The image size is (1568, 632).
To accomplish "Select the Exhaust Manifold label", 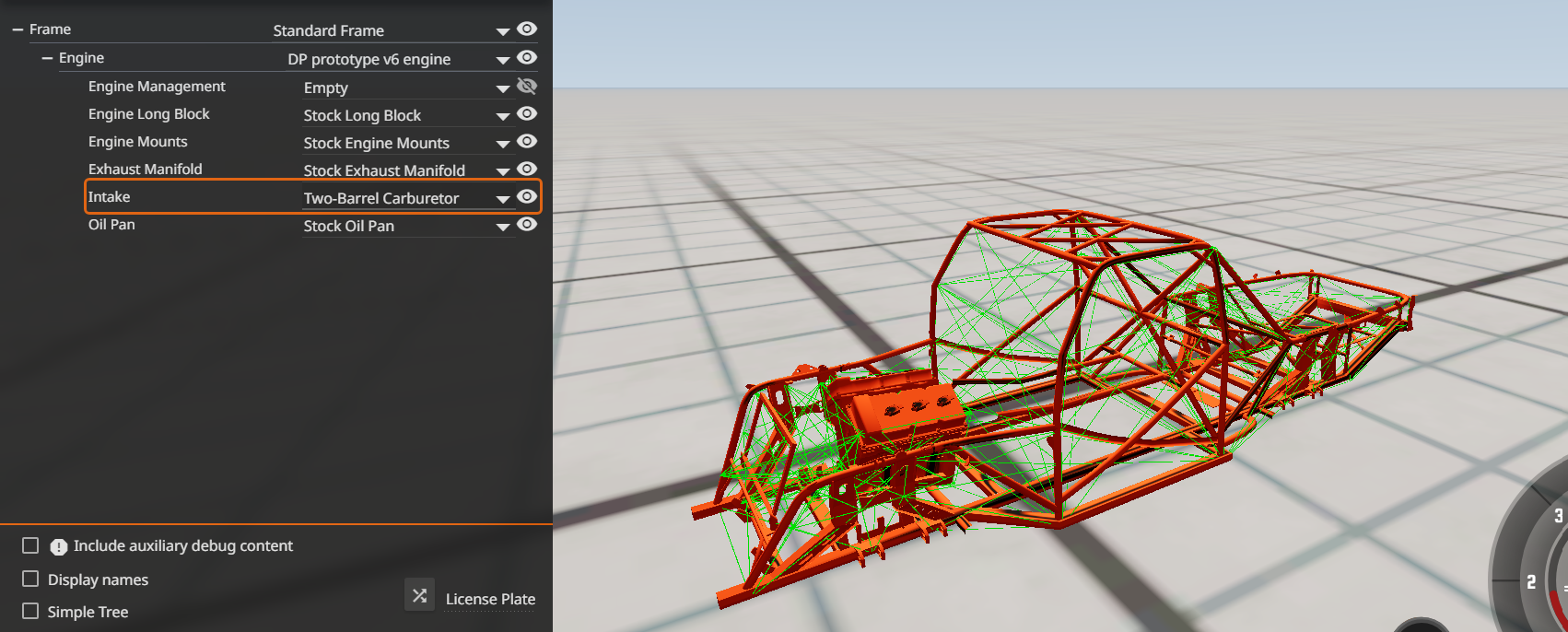I will pyautogui.click(x=146, y=169).
